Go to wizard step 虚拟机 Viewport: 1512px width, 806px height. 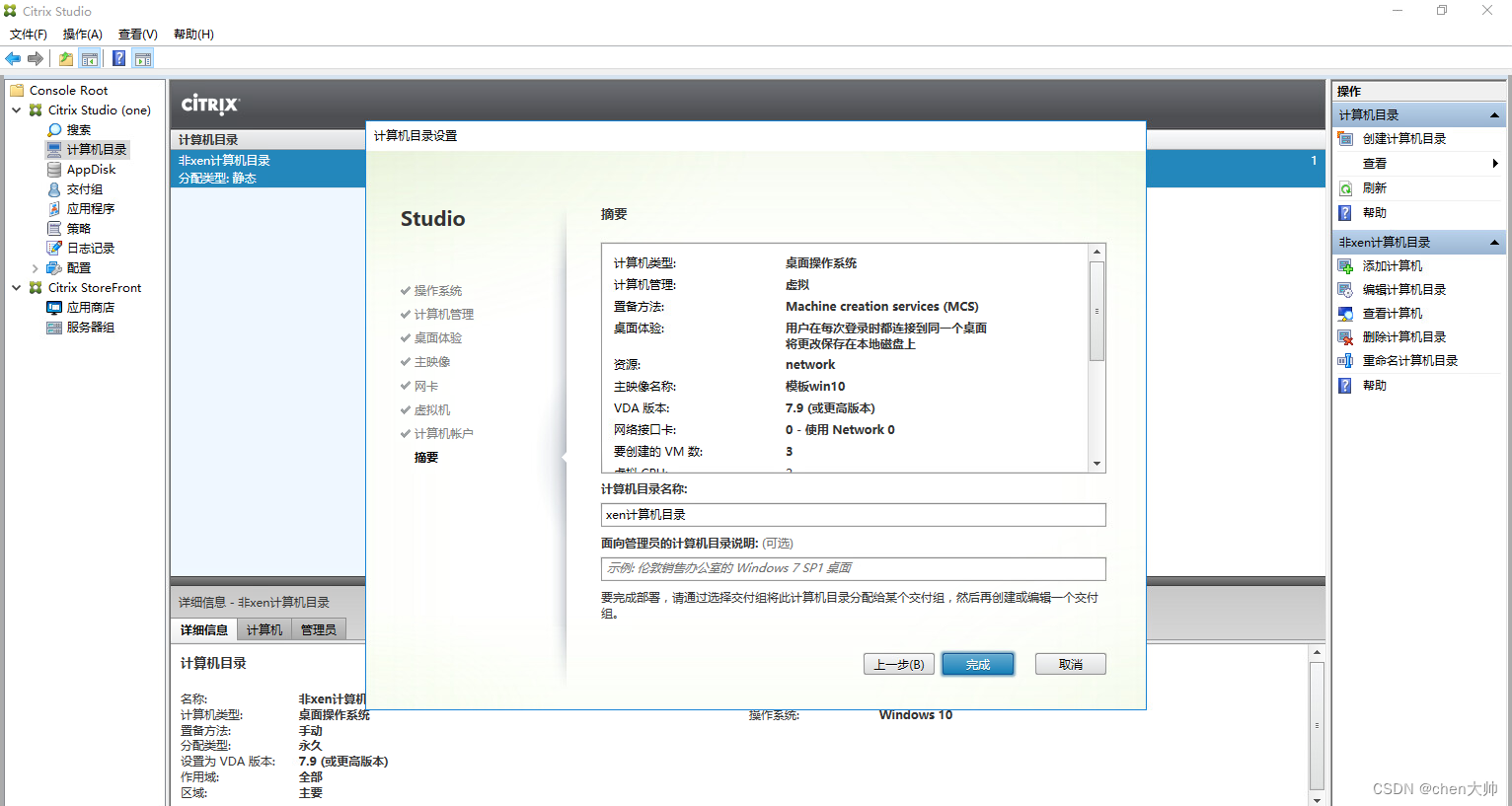tap(432, 410)
